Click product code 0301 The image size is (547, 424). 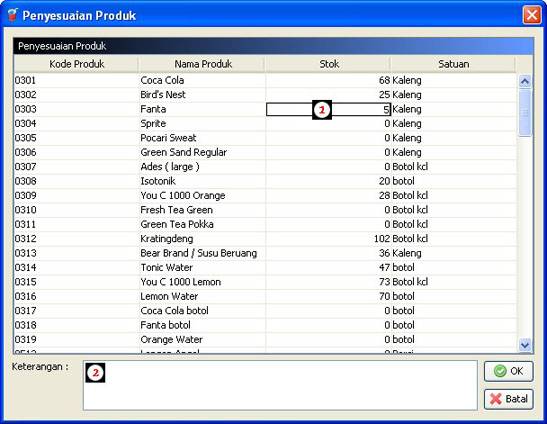point(25,80)
